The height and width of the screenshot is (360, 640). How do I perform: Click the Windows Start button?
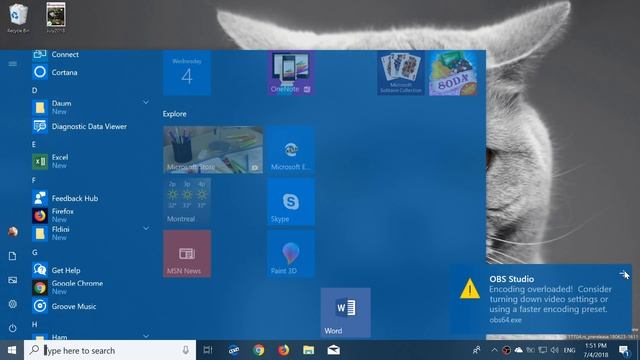[12, 350]
